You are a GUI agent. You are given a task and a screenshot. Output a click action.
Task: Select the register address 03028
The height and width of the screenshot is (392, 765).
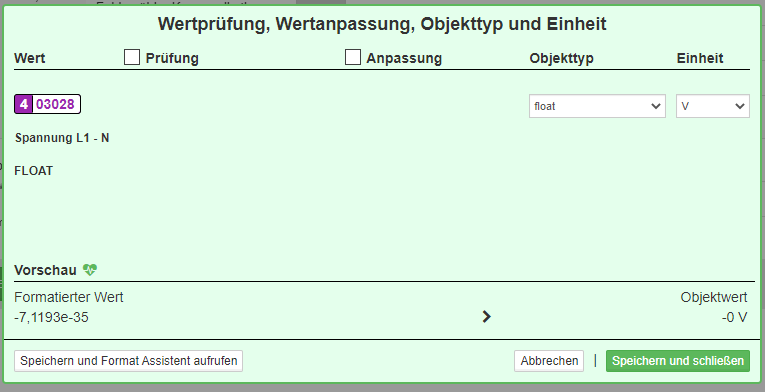(55, 104)
